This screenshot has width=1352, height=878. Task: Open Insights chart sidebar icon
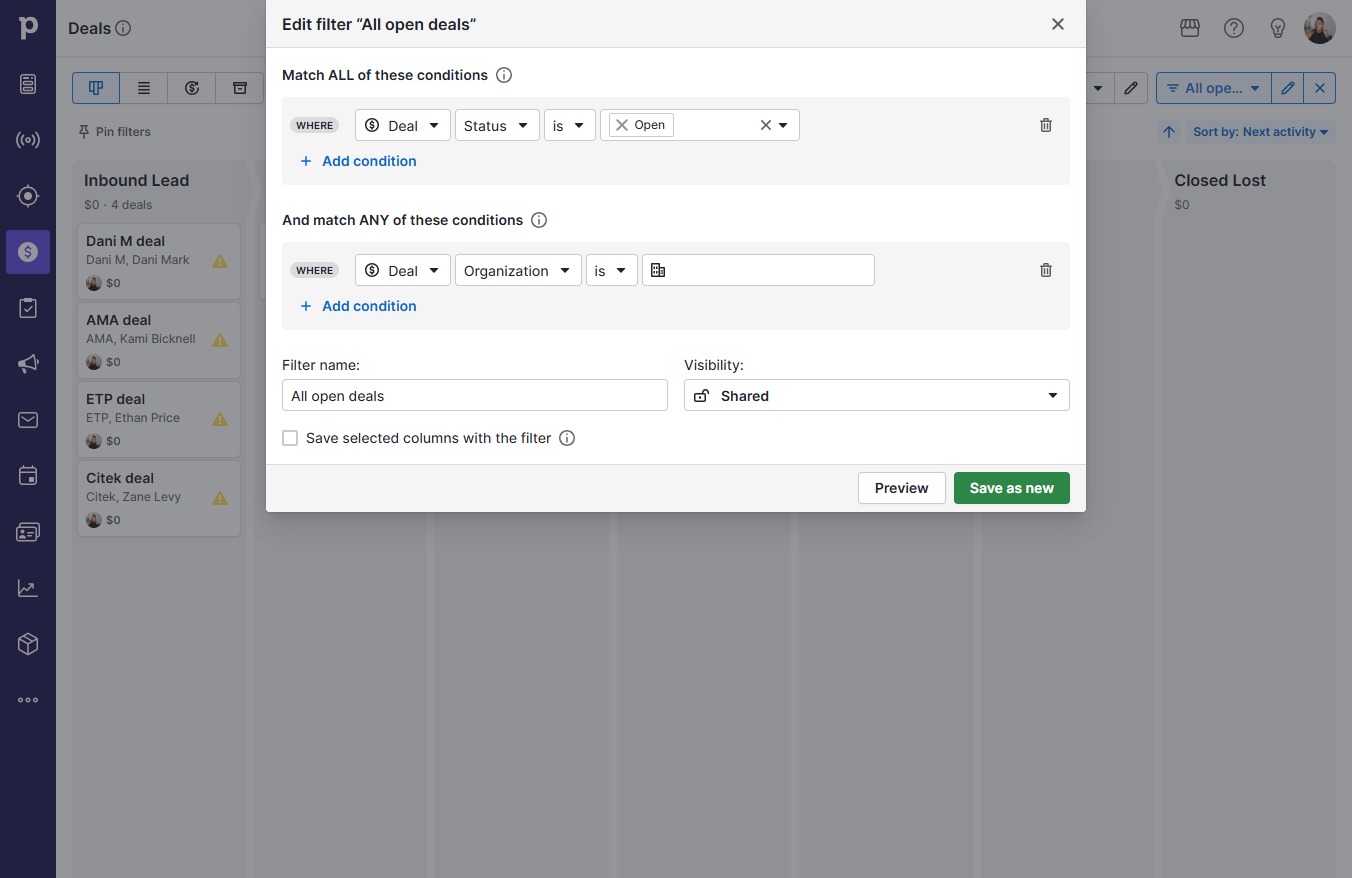pyautogui.click(x=28, y=588)
